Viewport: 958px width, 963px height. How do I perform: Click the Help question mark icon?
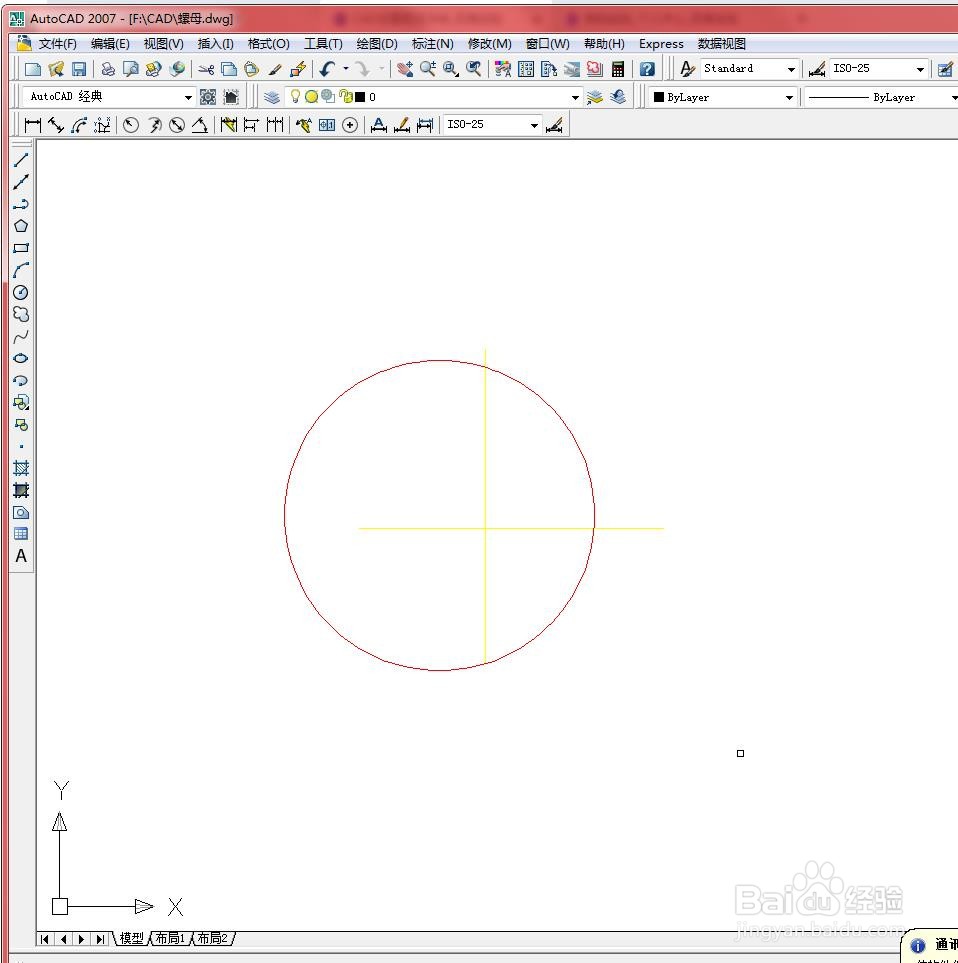[x=647, y=69]
